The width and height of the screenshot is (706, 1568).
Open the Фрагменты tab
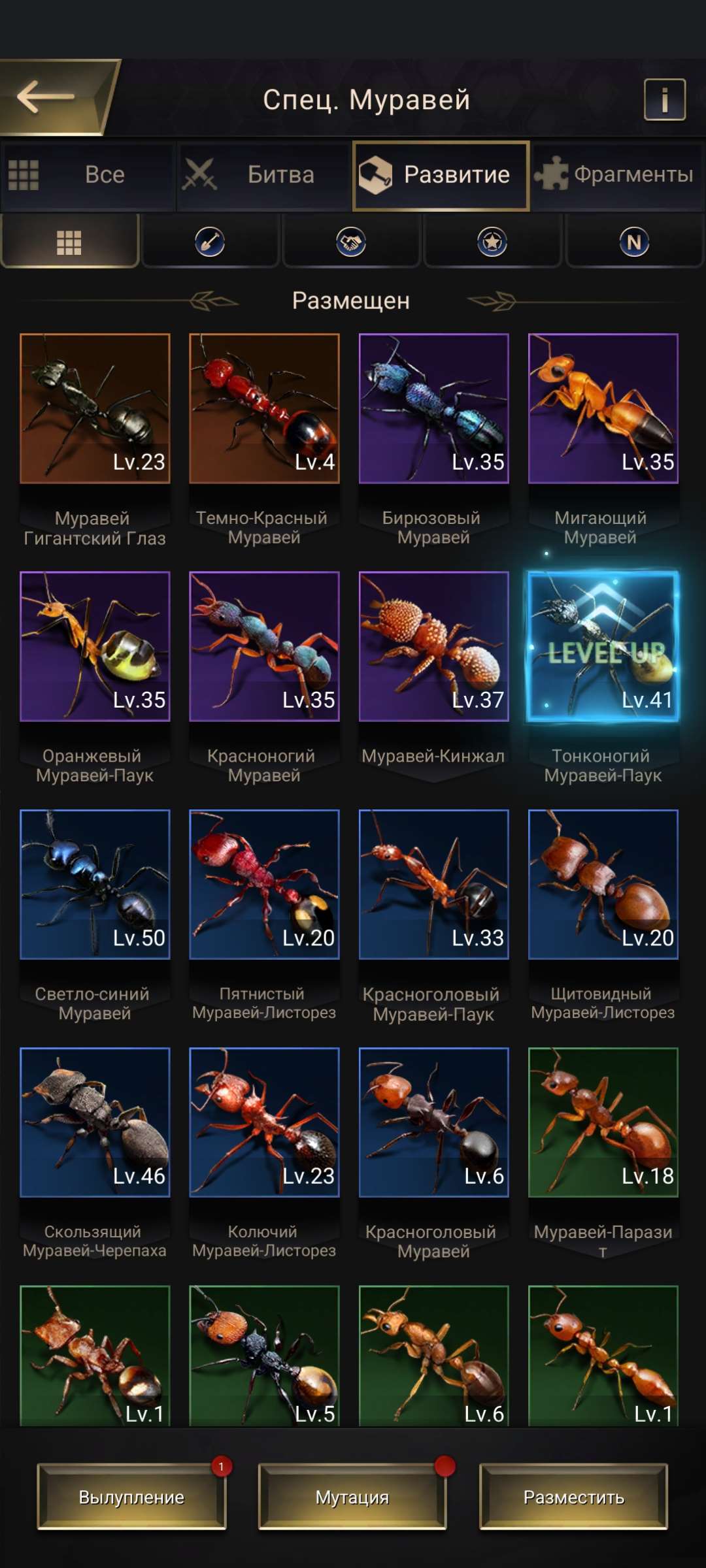[617, 175]
